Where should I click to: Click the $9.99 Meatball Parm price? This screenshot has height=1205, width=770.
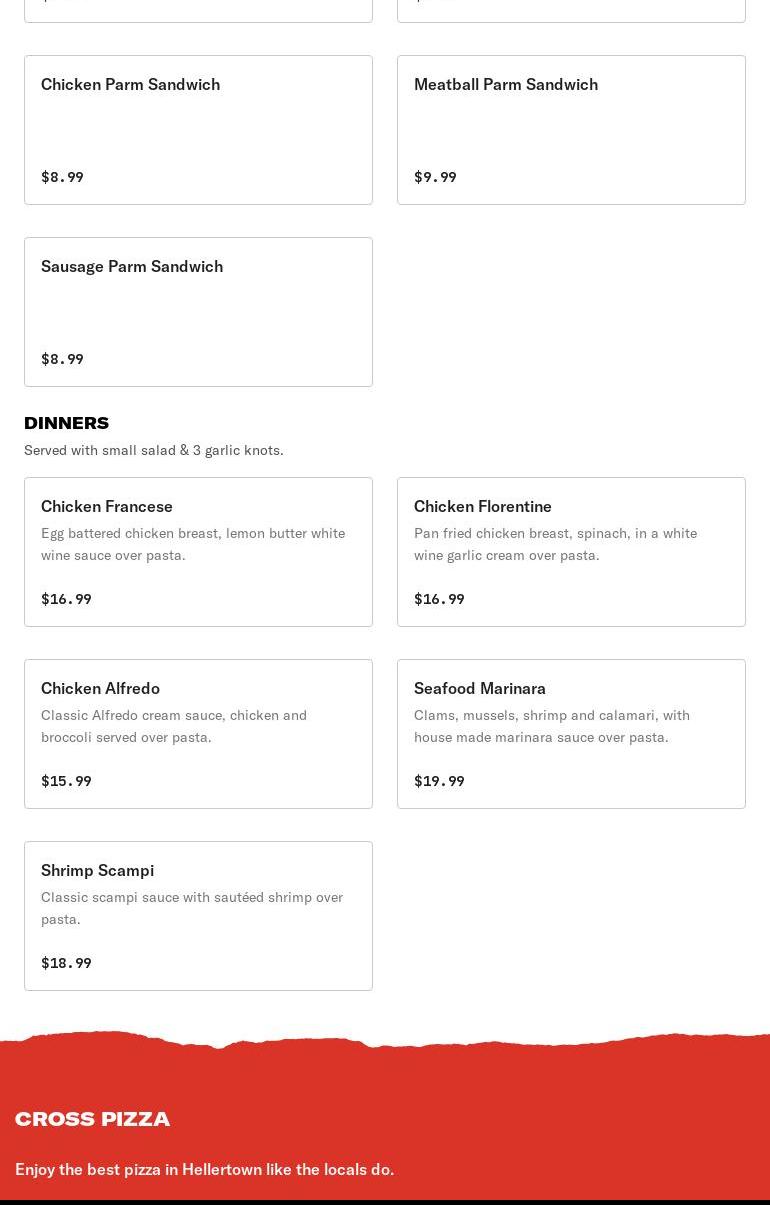435,177
